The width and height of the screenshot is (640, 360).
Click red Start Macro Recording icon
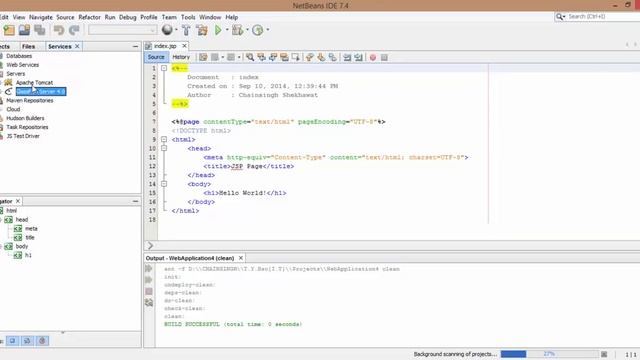click(373, 58)
